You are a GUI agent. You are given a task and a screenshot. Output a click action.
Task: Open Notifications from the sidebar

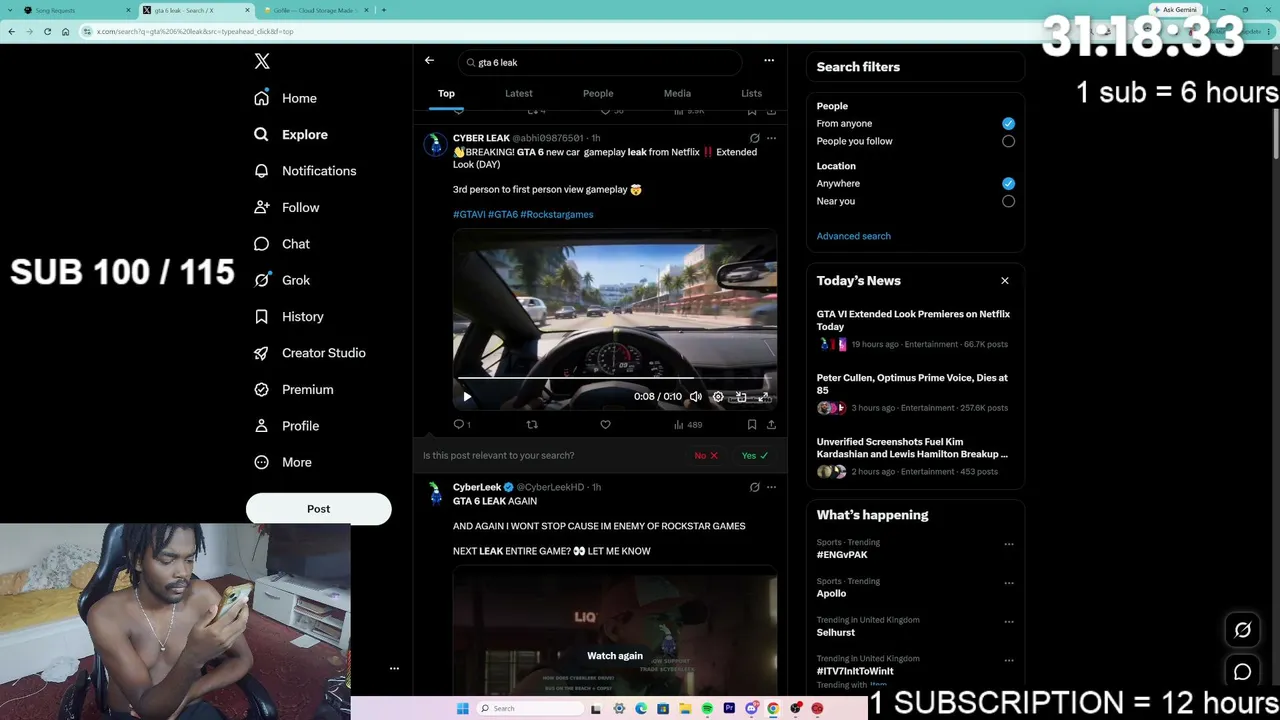(304, 171)
